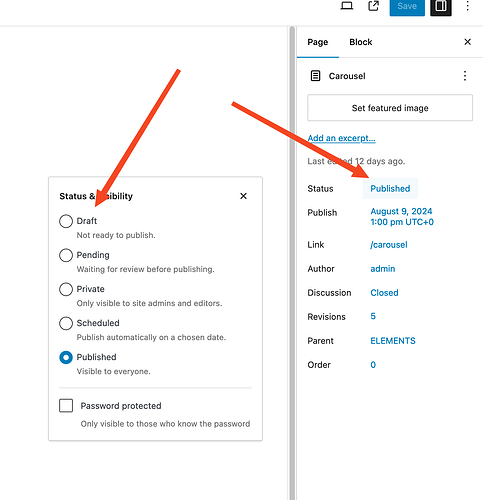The image size is (483, 500).
Task: Close the Status & visibility popup
Action: point(243,196)
